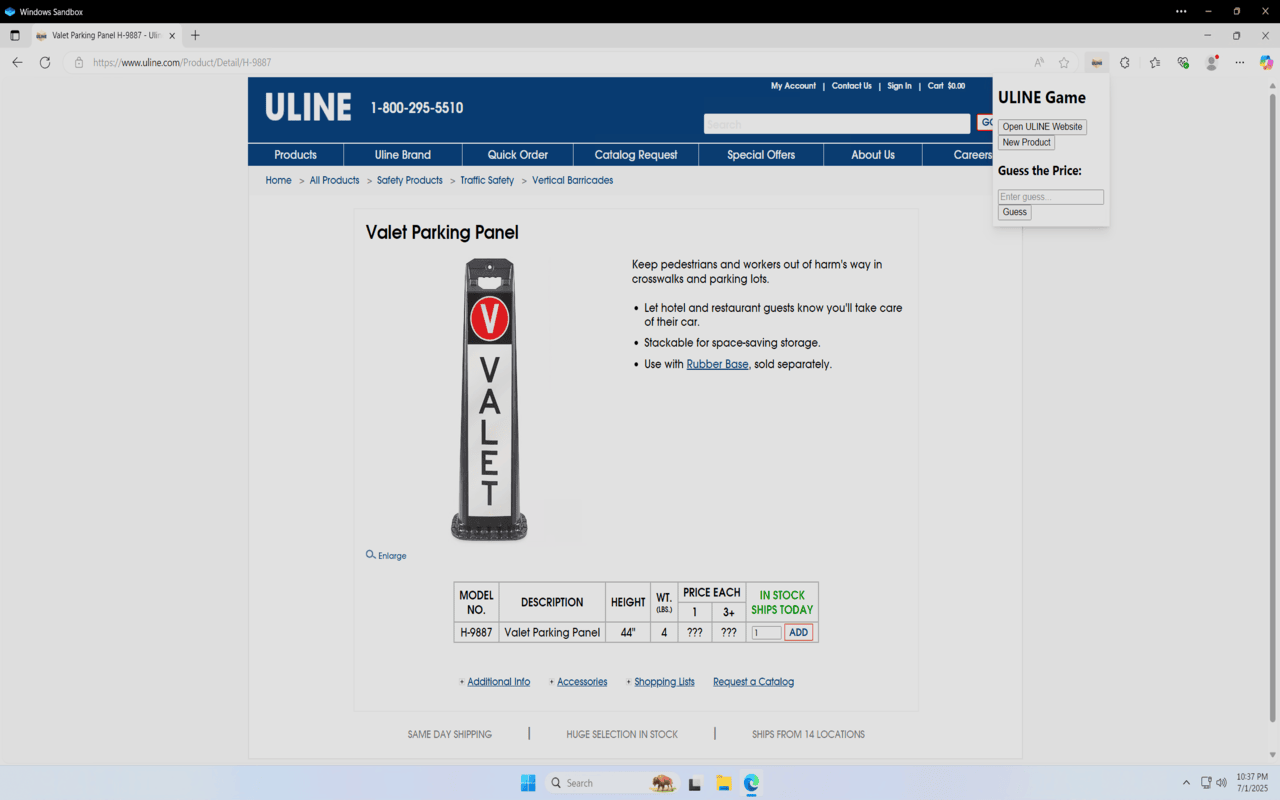Click the address bar URL
Screen dimensions: 1280x800
(x=182, y=62)
